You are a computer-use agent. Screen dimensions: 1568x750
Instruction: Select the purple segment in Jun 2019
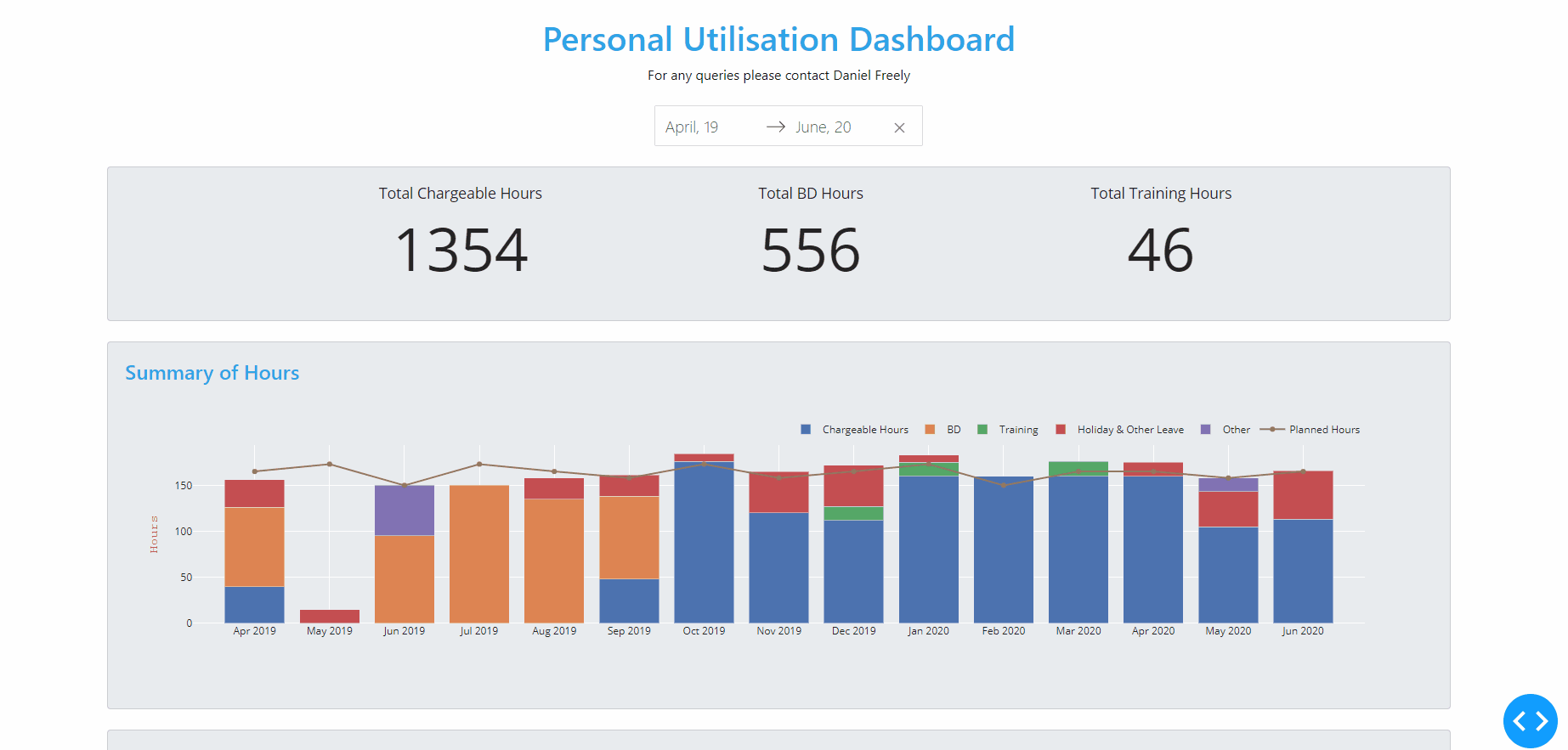tap(405, 510)
